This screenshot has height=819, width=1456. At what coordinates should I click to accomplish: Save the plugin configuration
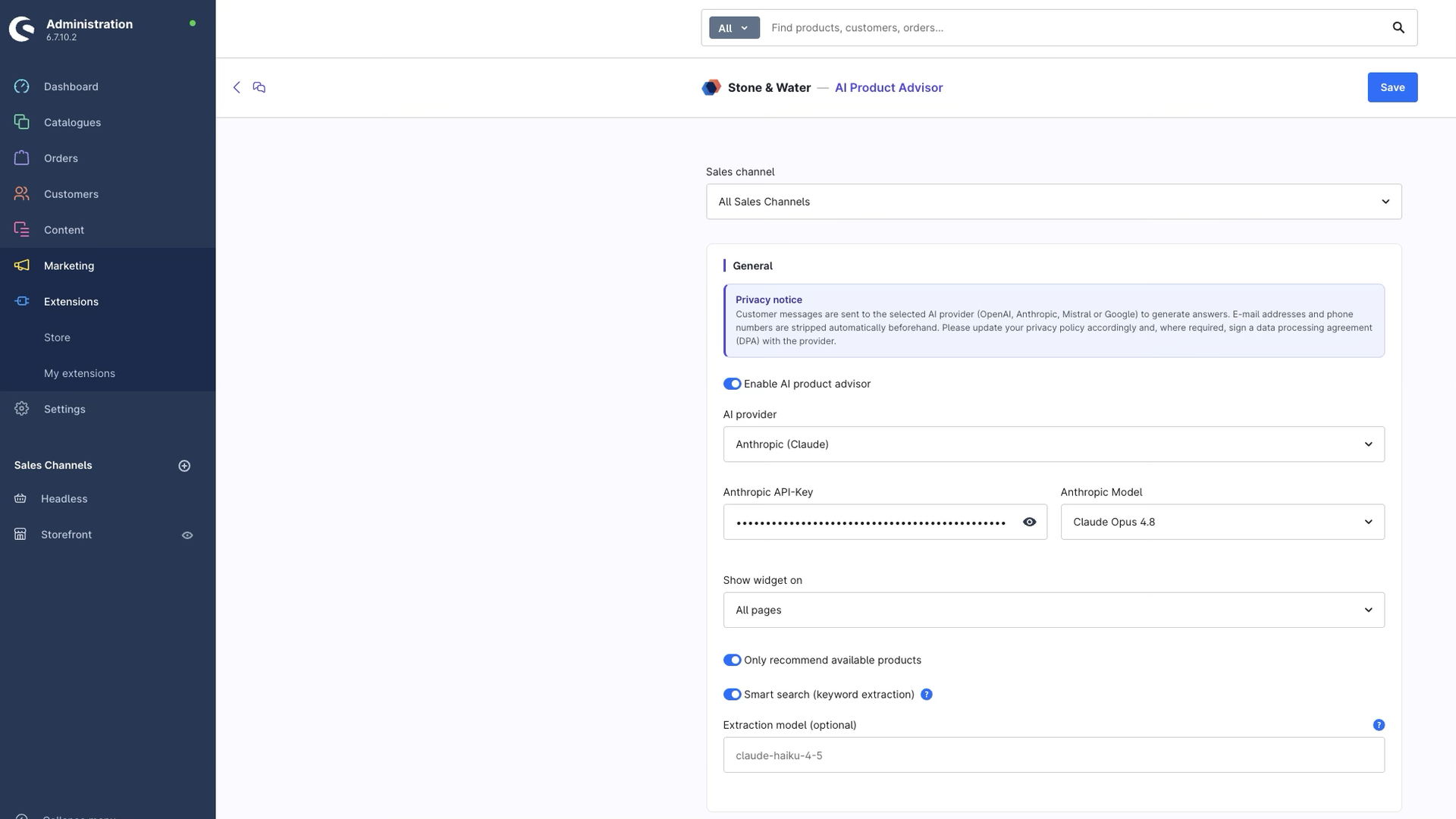coord(1392,87)
